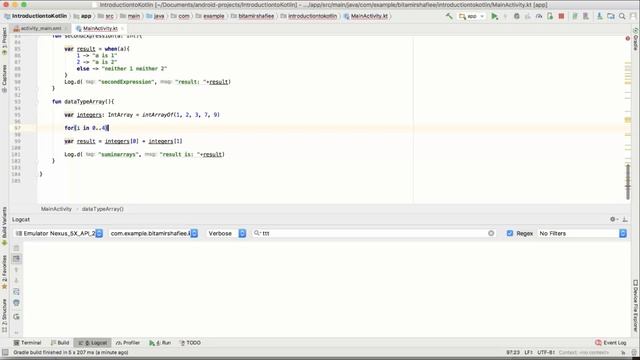Viewport: 640px width, 360px height.
Task: Click the MainActivity editor breadcrumb
Action: 56,209
